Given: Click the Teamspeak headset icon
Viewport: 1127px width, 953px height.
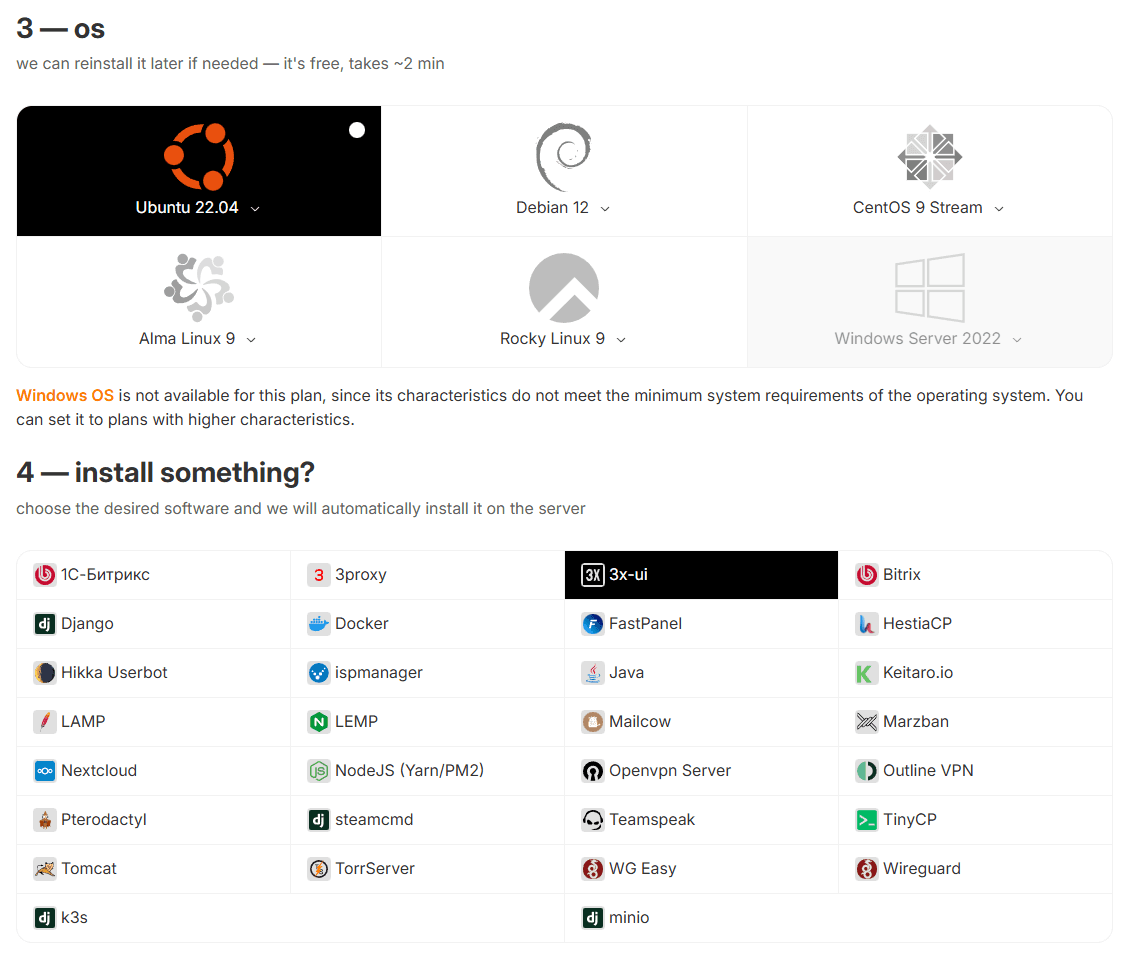Looking at the screenshot, I should click(592, 820).
